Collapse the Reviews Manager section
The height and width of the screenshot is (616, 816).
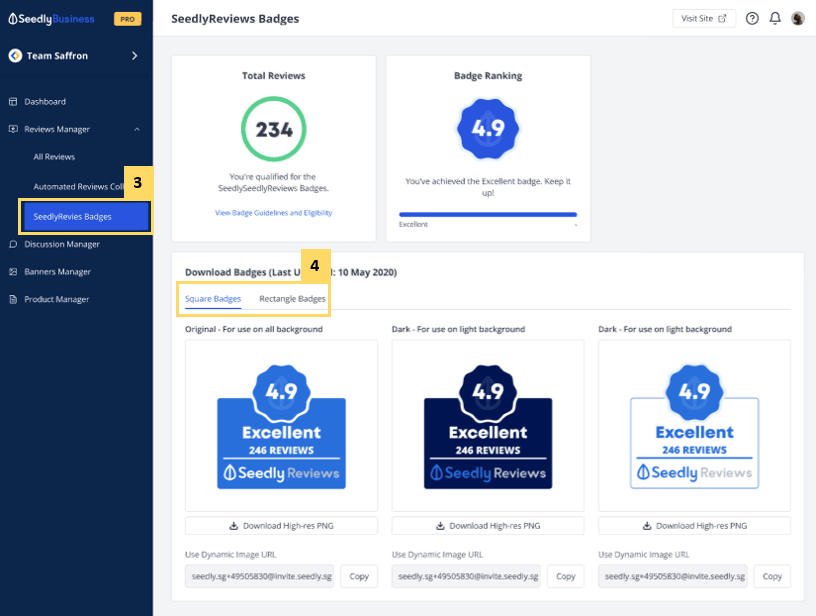pyautogui.click(x=137, y=129)
